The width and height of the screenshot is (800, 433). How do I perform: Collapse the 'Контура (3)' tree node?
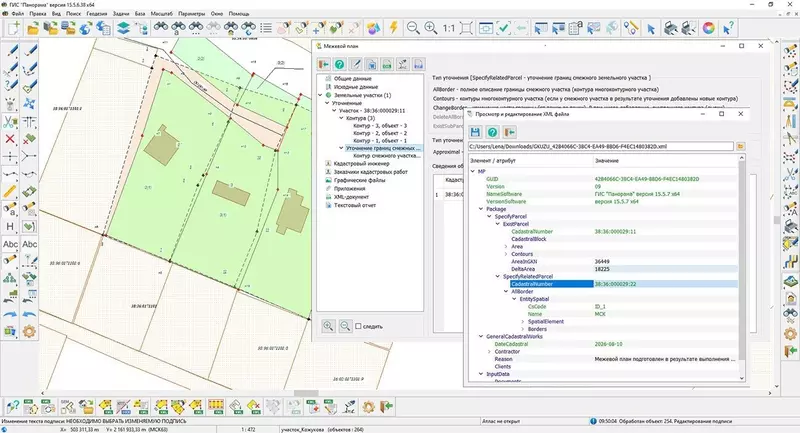[341, 118]
